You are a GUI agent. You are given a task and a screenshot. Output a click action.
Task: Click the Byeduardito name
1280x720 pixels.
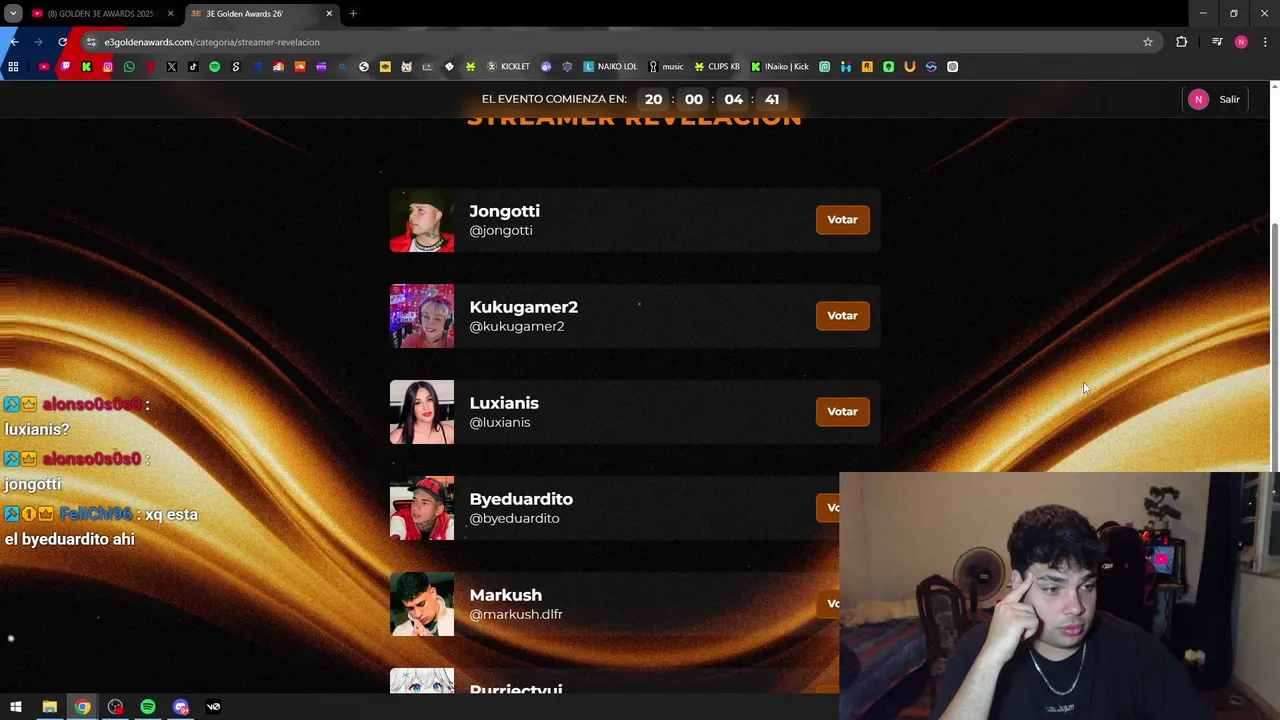pos(521,499)
